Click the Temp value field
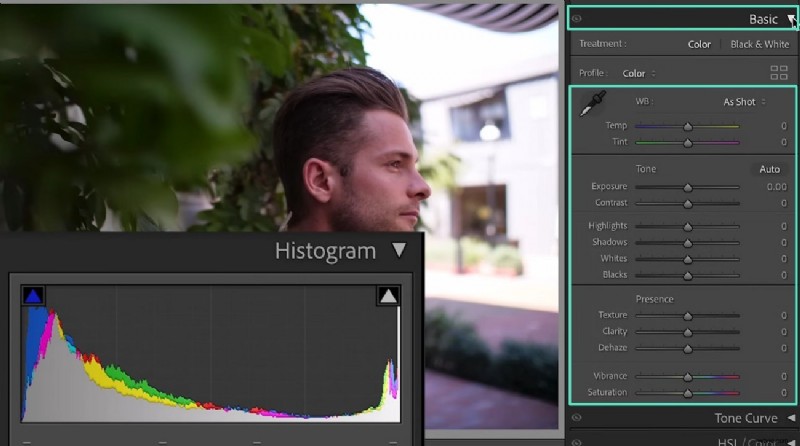 784,126
